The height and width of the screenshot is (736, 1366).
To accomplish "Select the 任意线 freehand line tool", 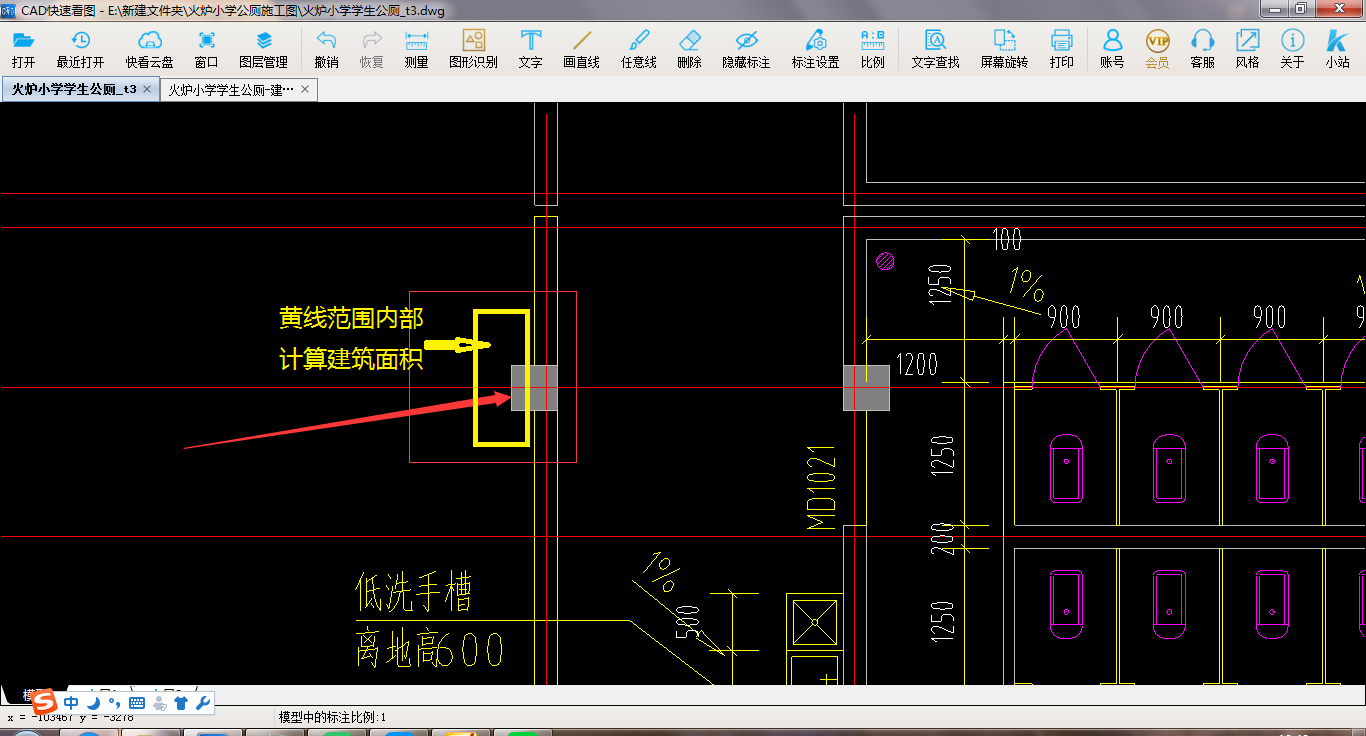I will coord(638,49).
